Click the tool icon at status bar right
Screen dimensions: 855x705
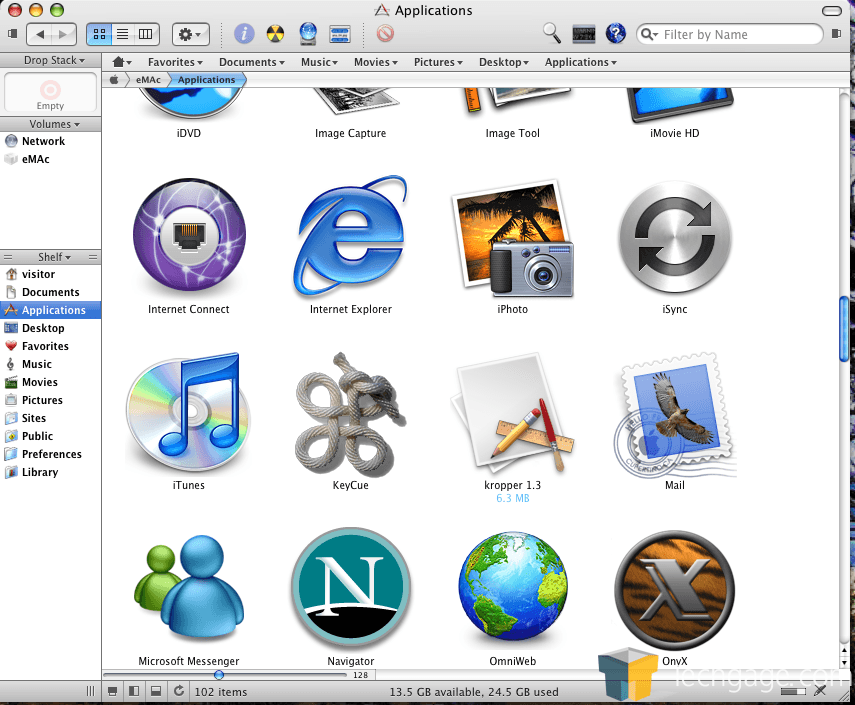(x=820, y=691)
